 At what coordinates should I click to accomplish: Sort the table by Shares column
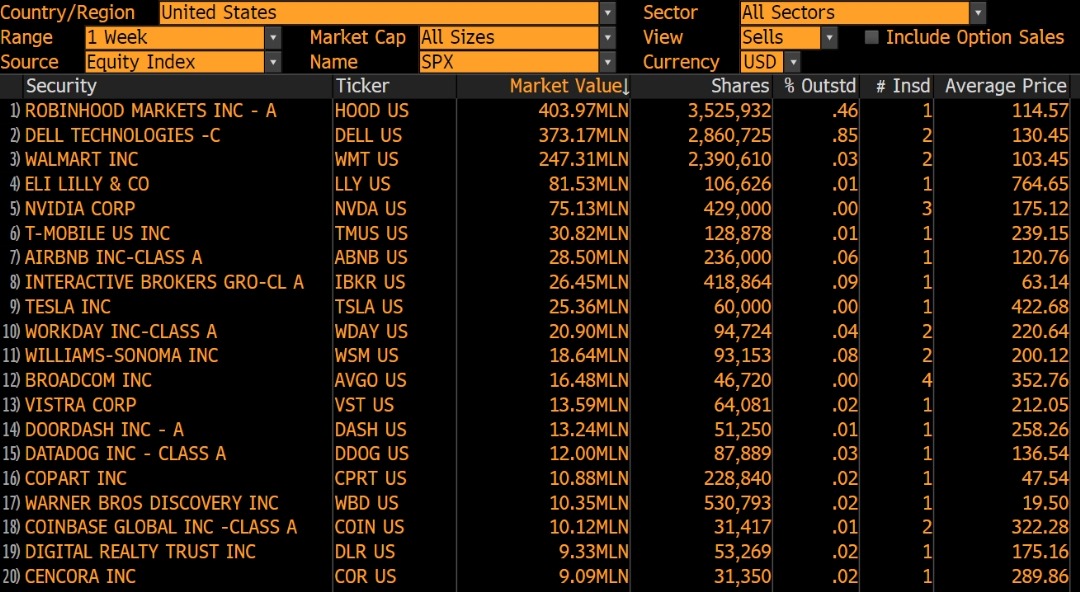point(739,86)
